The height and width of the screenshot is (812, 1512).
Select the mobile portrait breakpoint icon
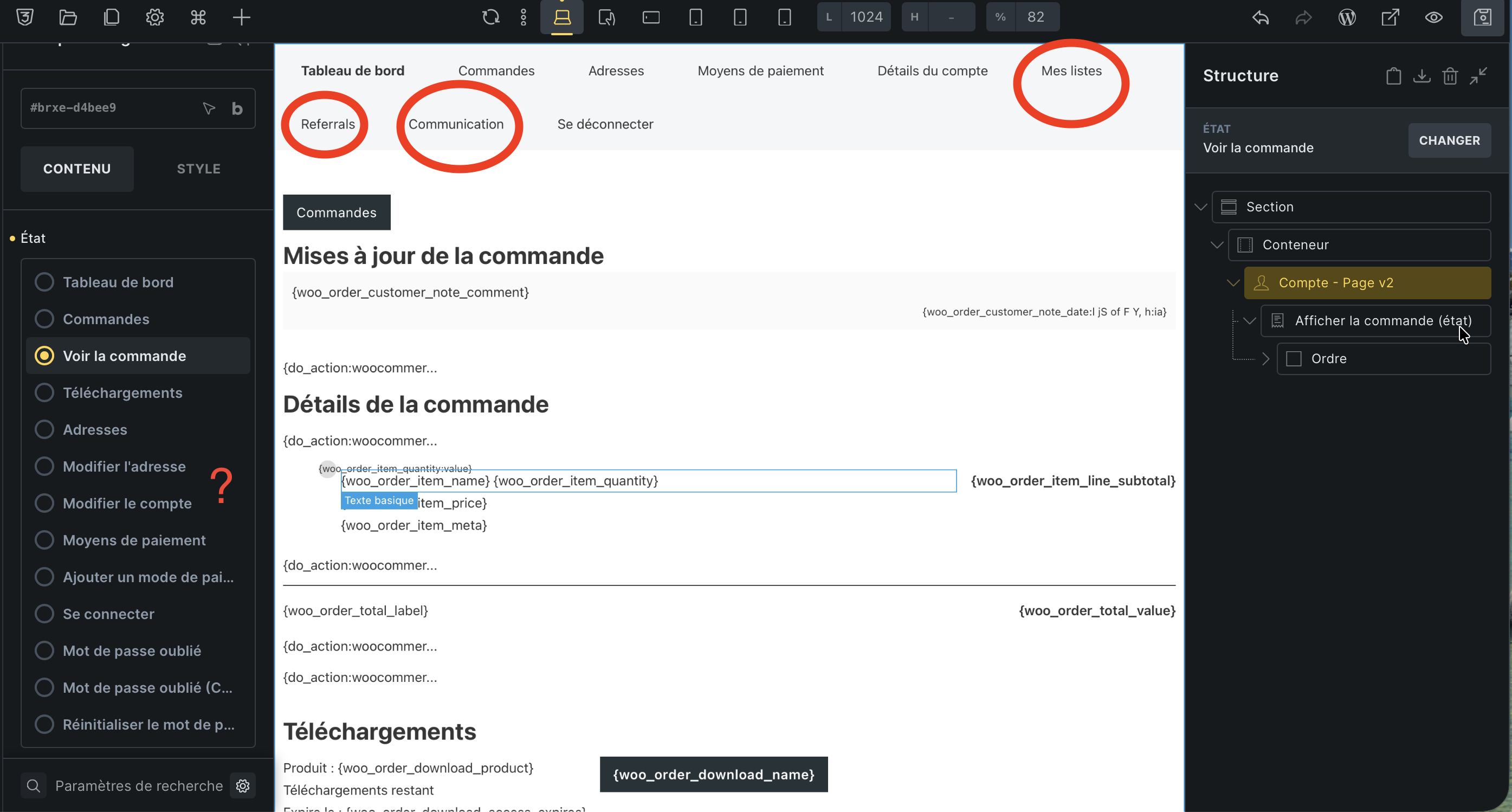pos(785,17)
